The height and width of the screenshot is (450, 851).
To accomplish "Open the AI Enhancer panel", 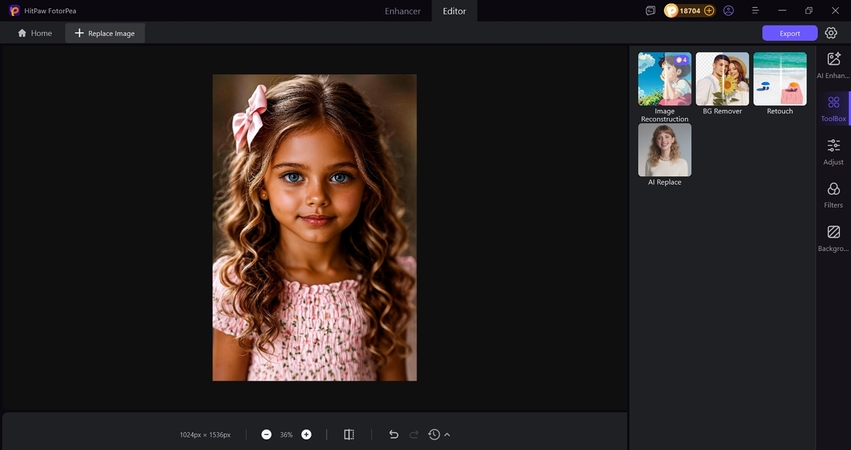I will (833, 65).
